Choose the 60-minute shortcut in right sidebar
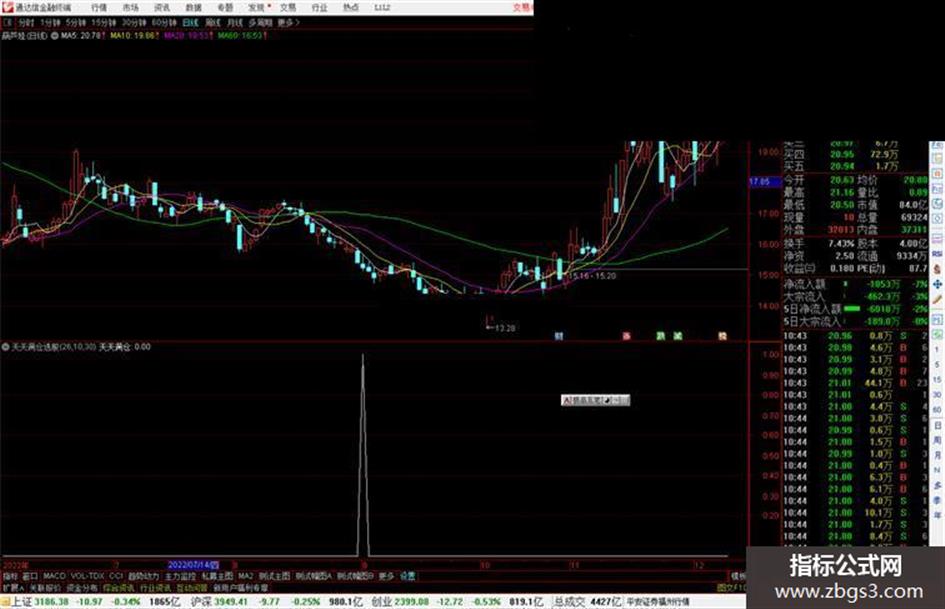This screenshot has height=609, width=945. coord(937,410)
